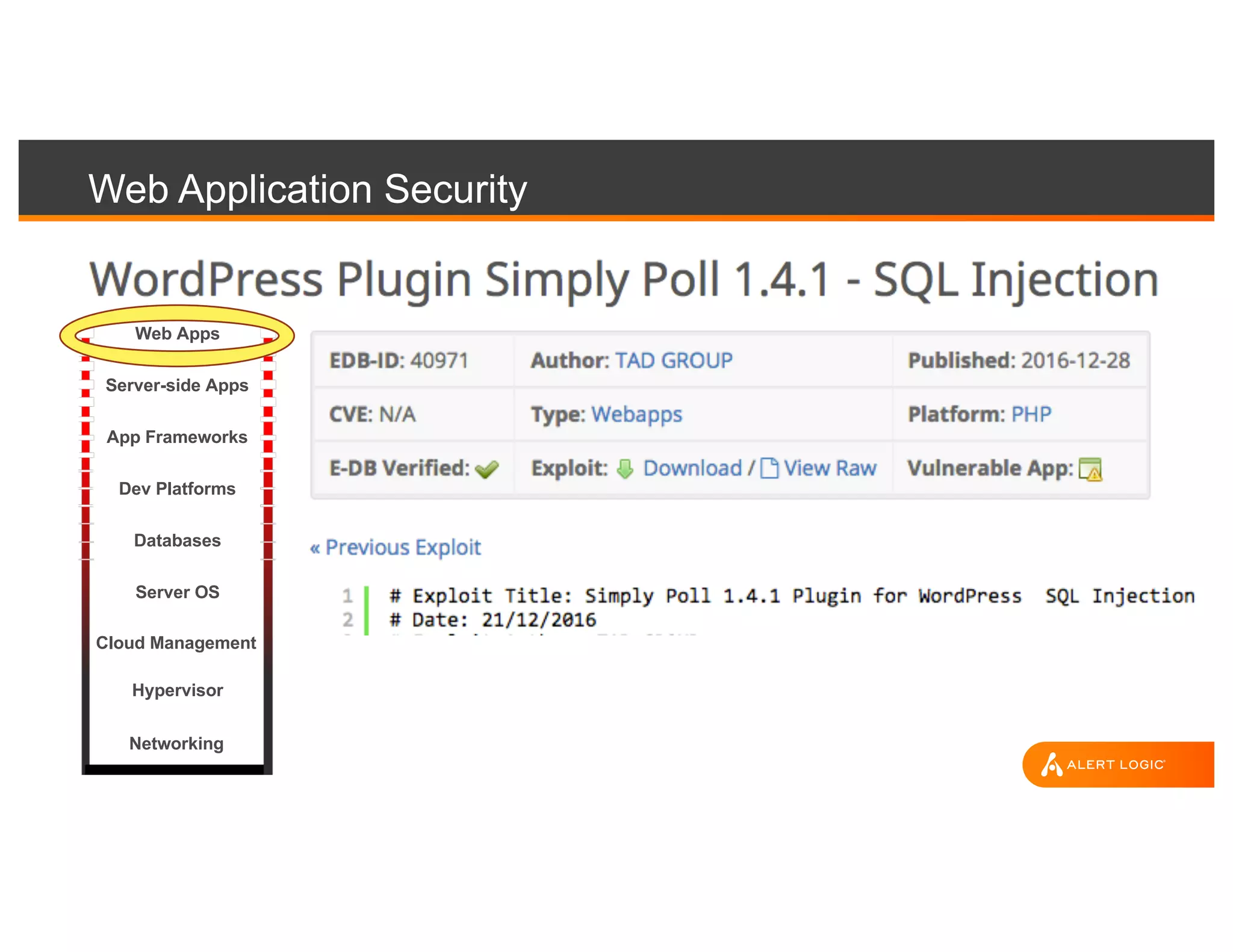This screenshot has height=952, width=1233.
Task: Click the Alert Logic logo
Action: click(x=1118, y=764)
